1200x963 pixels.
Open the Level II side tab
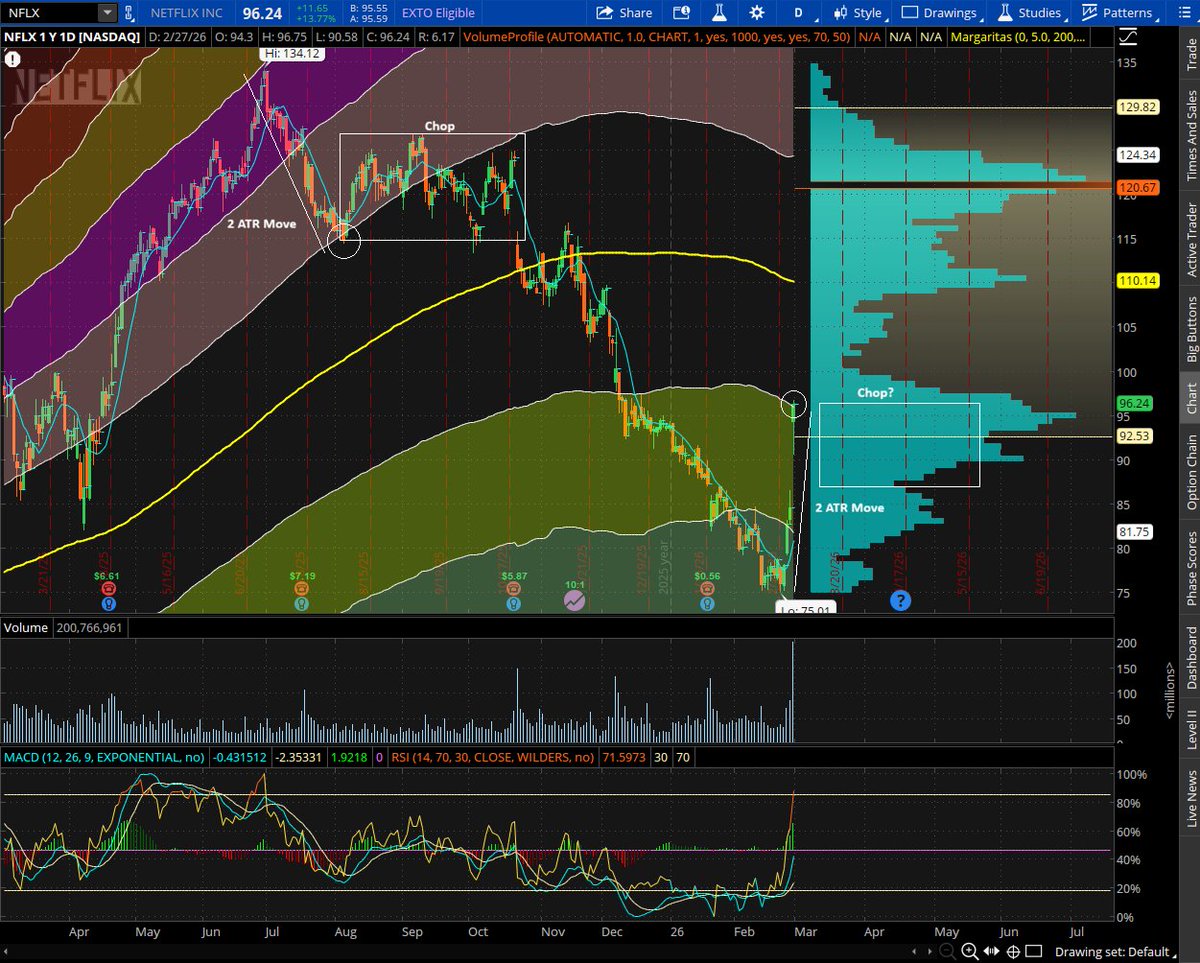pyautogui.click(x=1190, y=728)
